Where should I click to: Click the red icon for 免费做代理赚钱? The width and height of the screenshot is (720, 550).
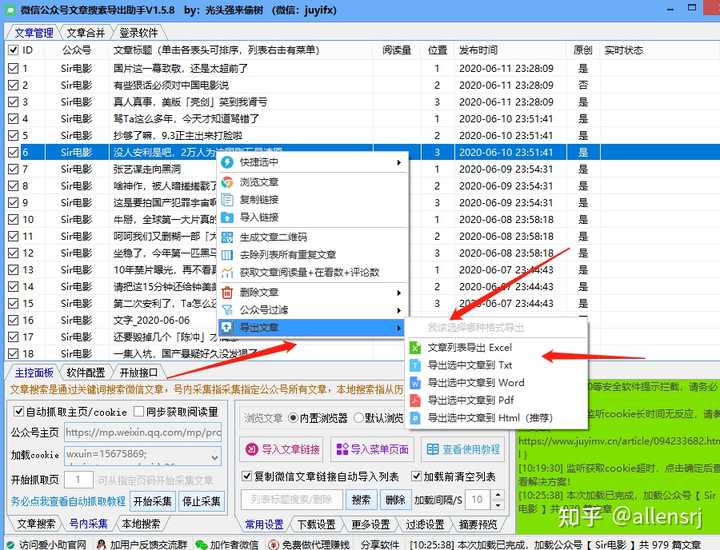click(274, 544)
